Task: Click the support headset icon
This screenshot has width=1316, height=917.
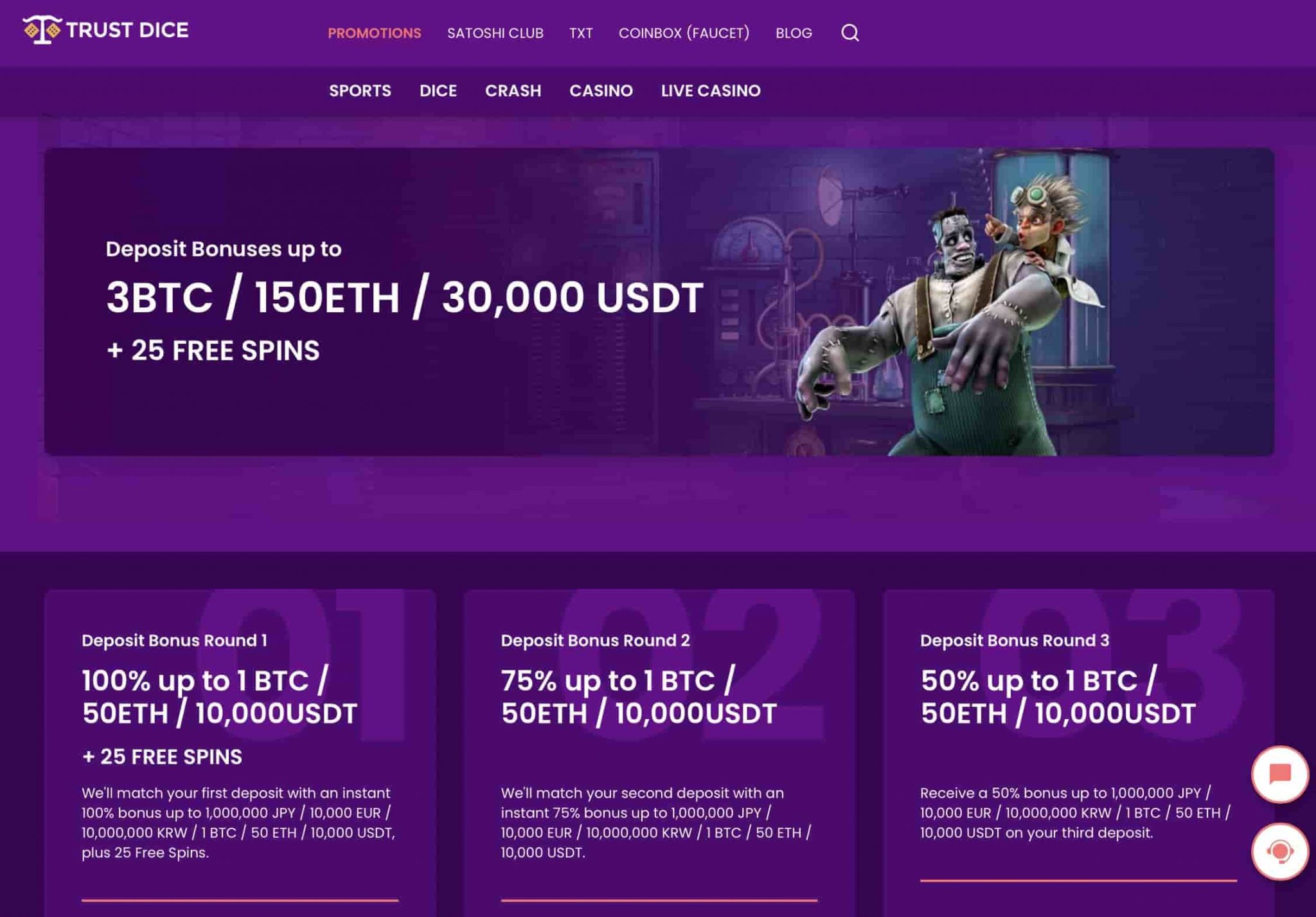Action: tap(1279, 851)
